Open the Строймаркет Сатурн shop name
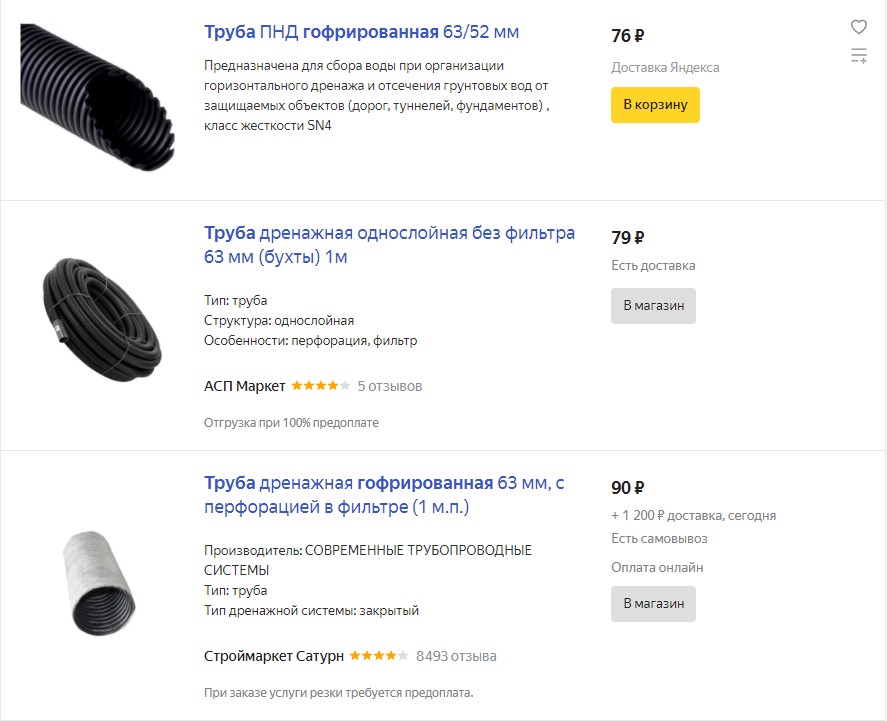The image size is (887, 721). tap(273, 657)
